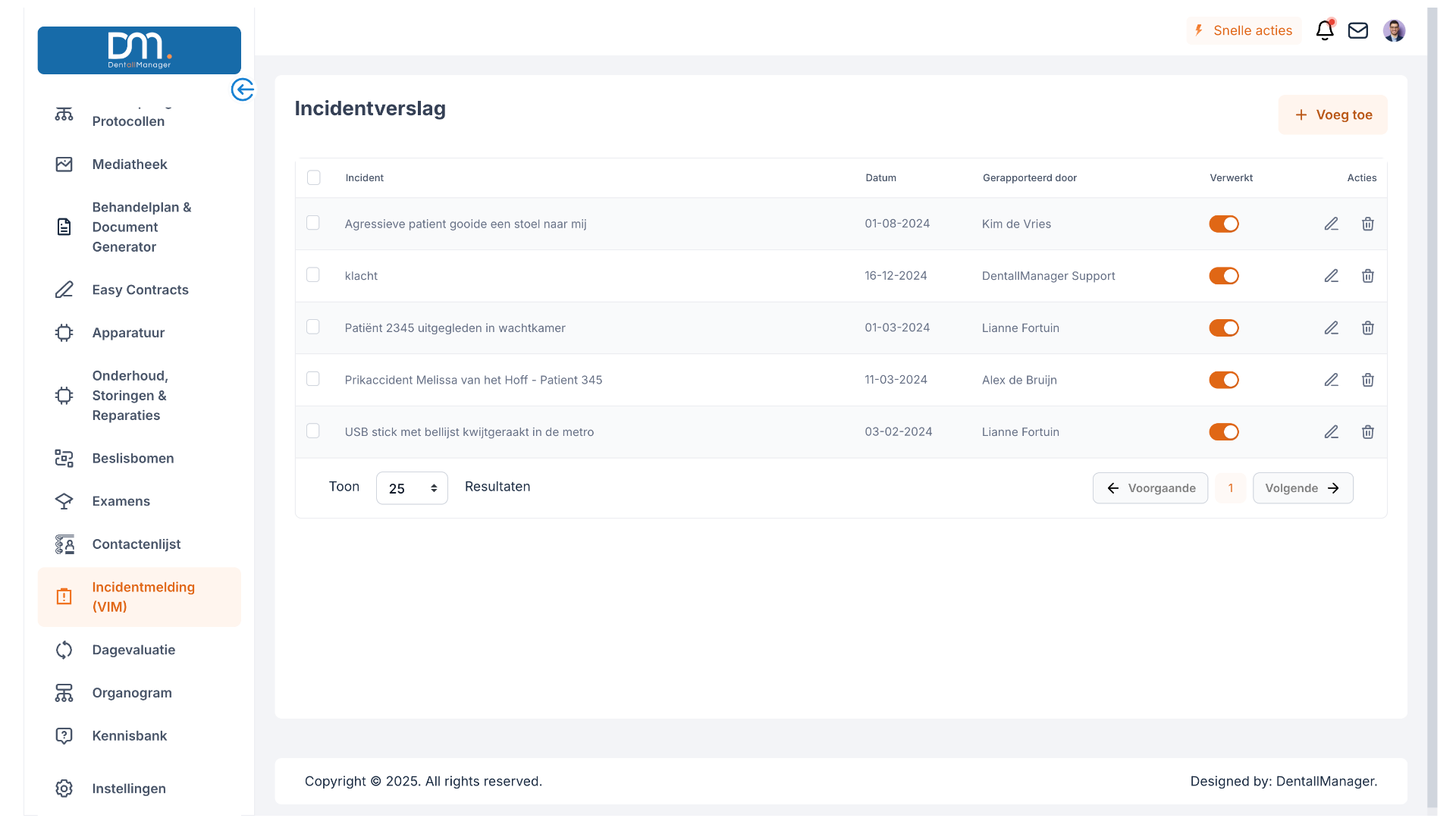
Task: Click the user profile avatar
Action: click(1394, 30)
